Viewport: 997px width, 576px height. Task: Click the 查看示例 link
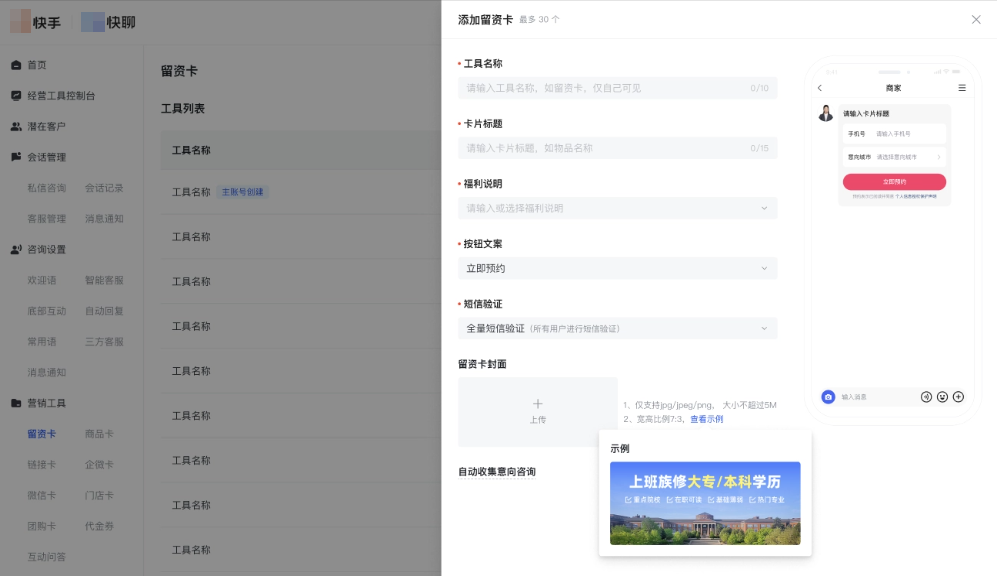click(708, 418)
